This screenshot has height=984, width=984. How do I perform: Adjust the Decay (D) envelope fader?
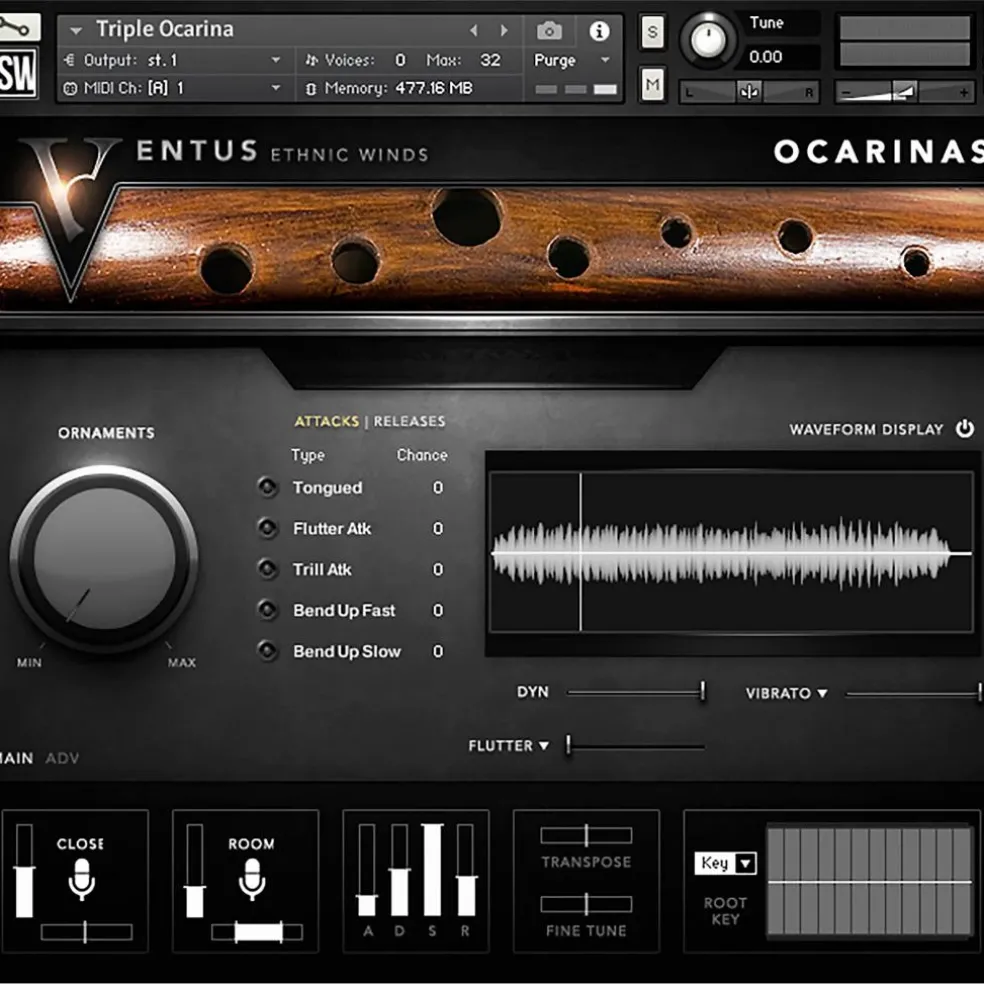click(400, 870)
